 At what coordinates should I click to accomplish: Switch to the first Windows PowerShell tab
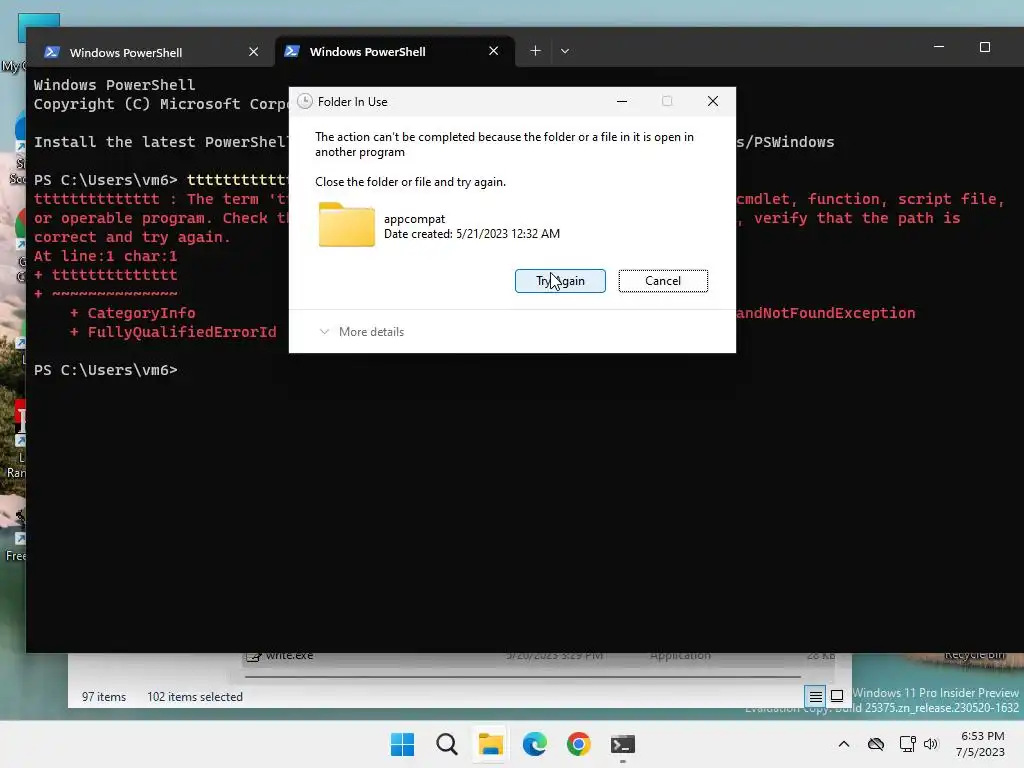click(152, 52)
